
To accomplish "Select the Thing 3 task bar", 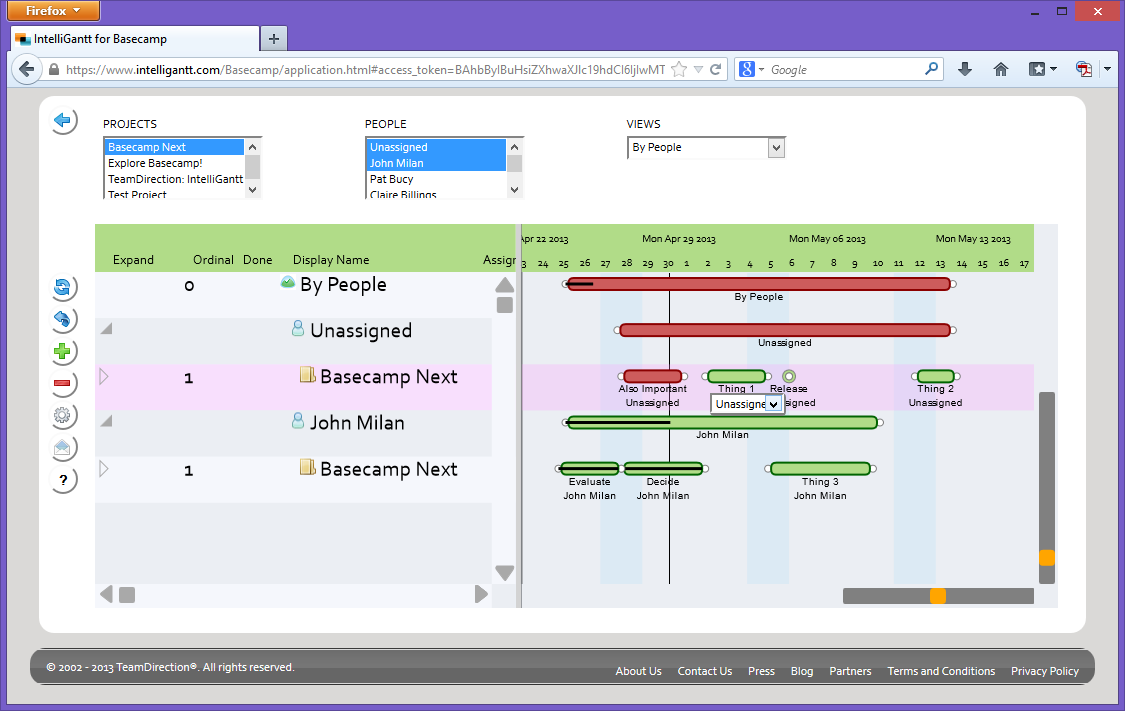I will (820, 469).
